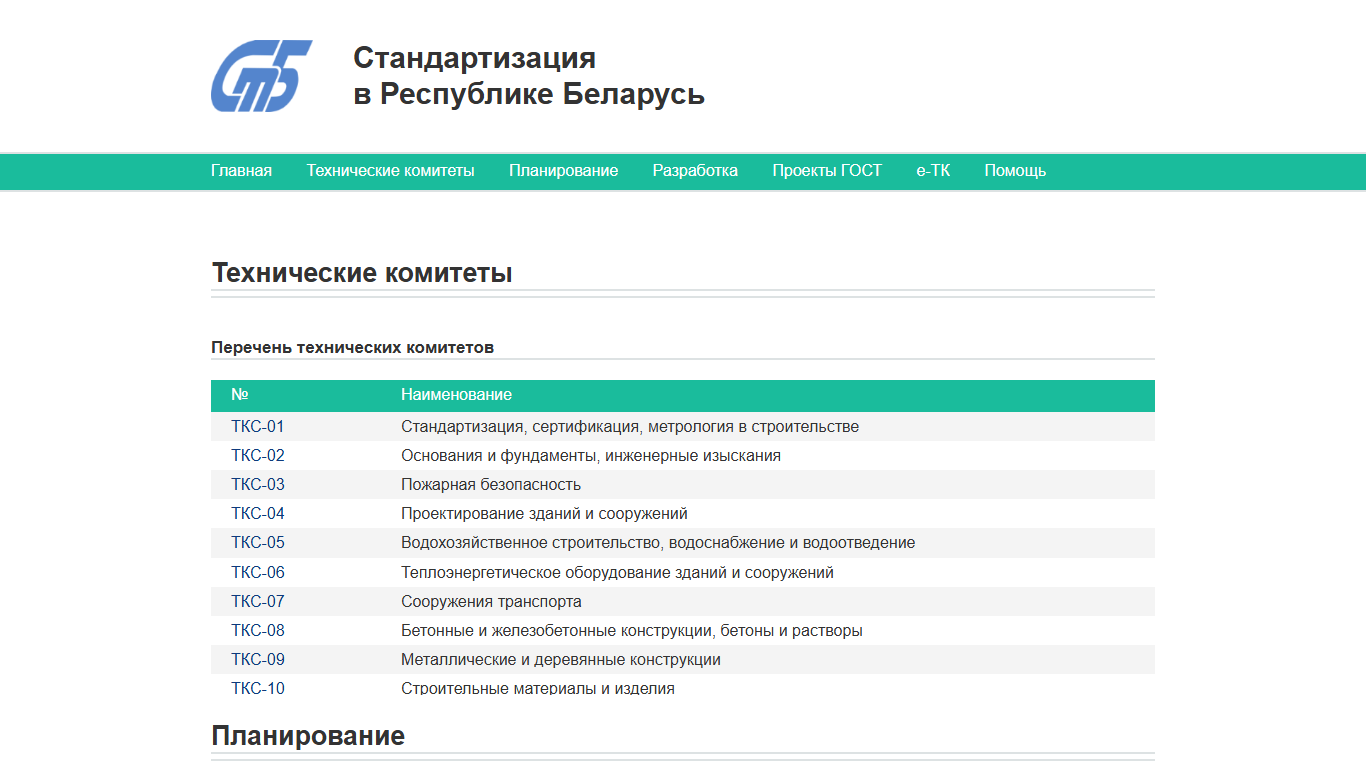Open committee link ТКС-04
1366x768 pixels.
point(258,513)
